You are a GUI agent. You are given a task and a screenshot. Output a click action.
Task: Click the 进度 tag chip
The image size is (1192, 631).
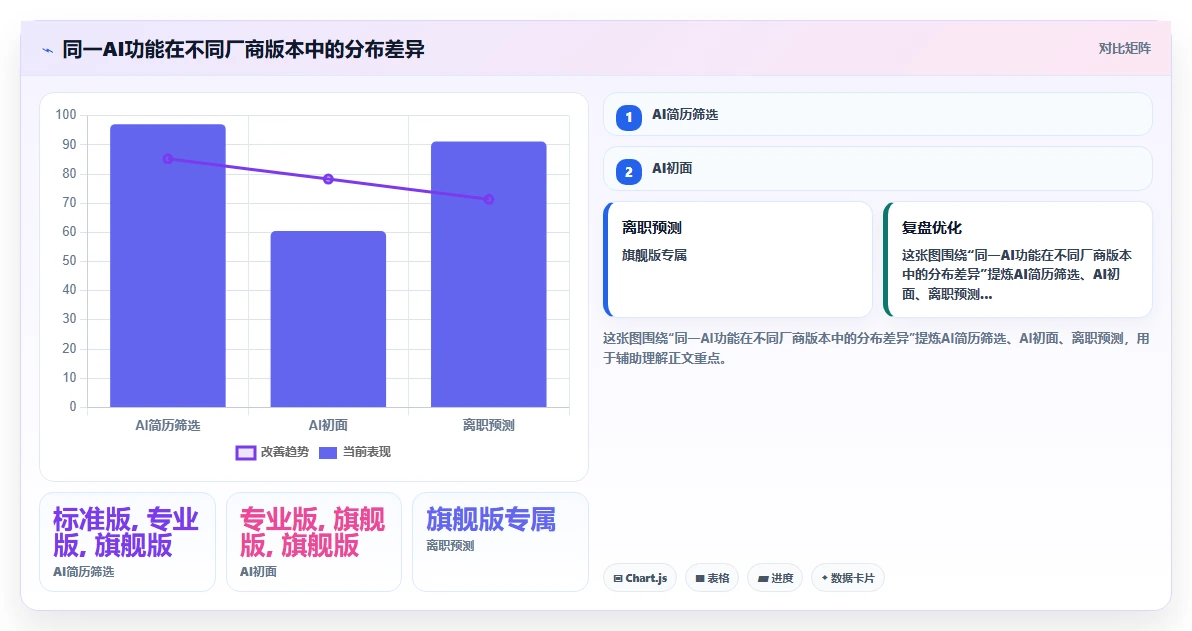[x=775, y=578]
